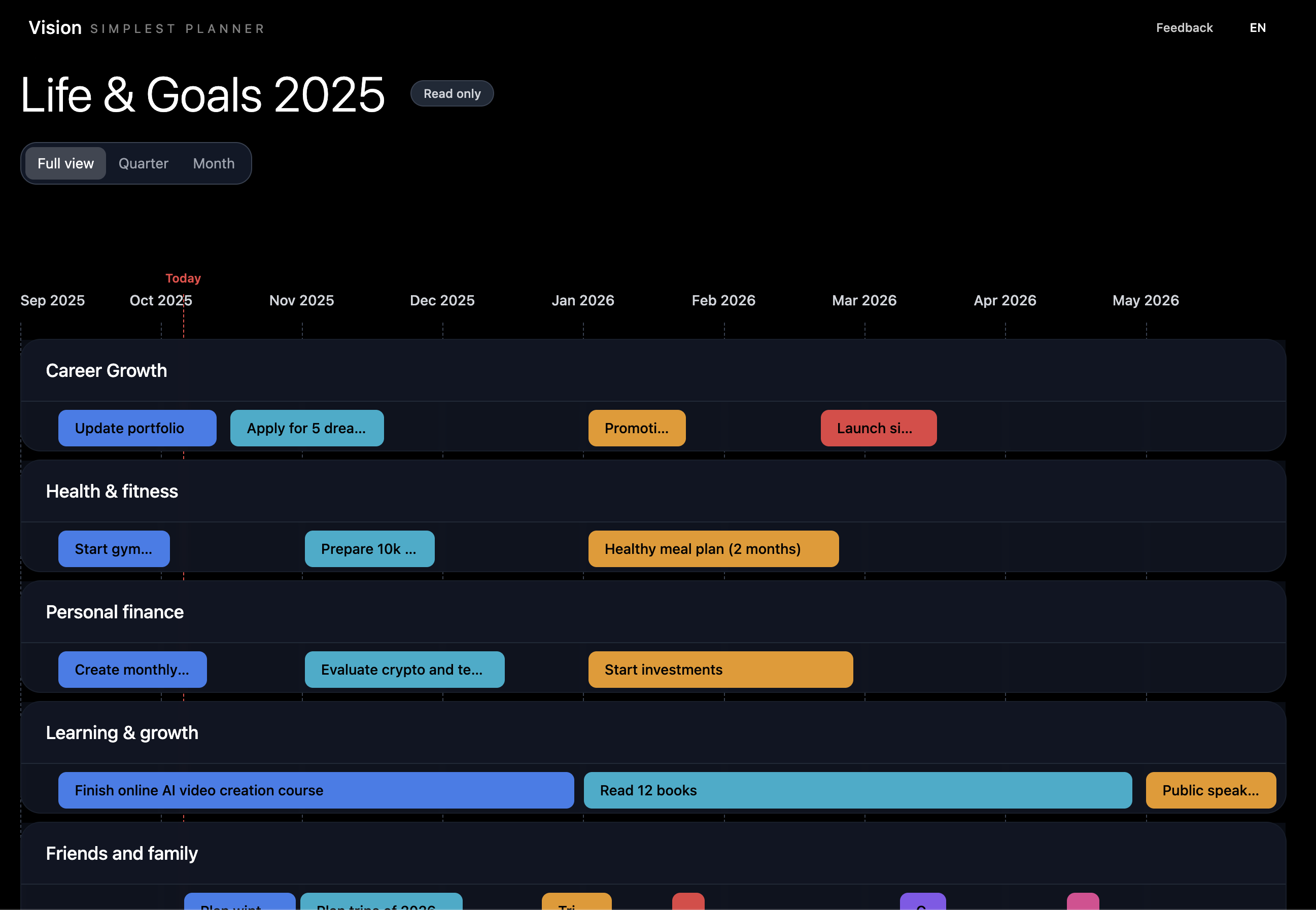Select the Start investments task

[720, 670]
